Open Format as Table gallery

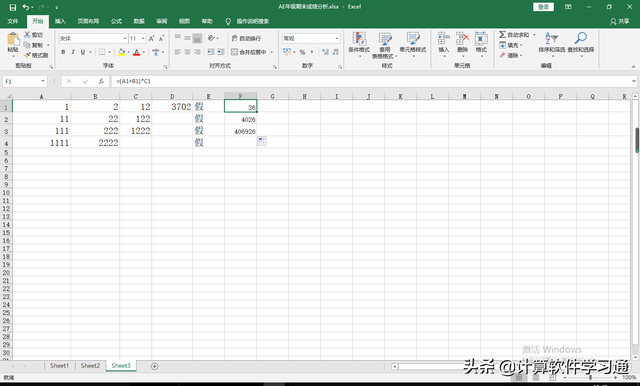tap(384, 45)
